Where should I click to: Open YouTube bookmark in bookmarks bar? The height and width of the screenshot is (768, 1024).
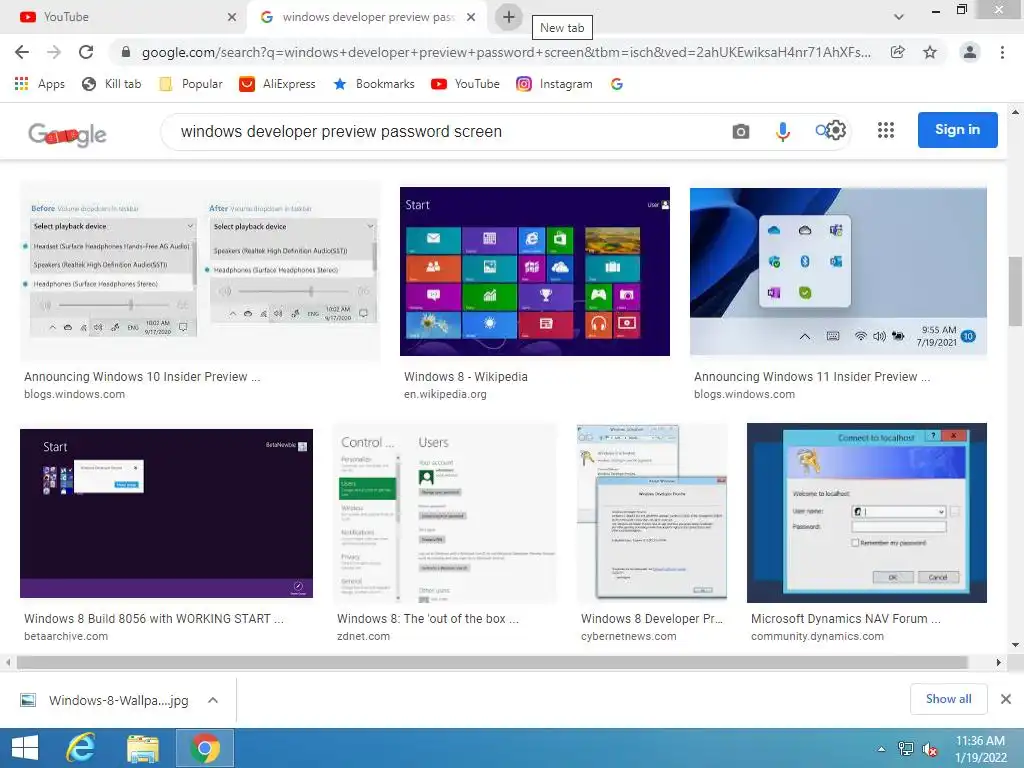point(465,84)
